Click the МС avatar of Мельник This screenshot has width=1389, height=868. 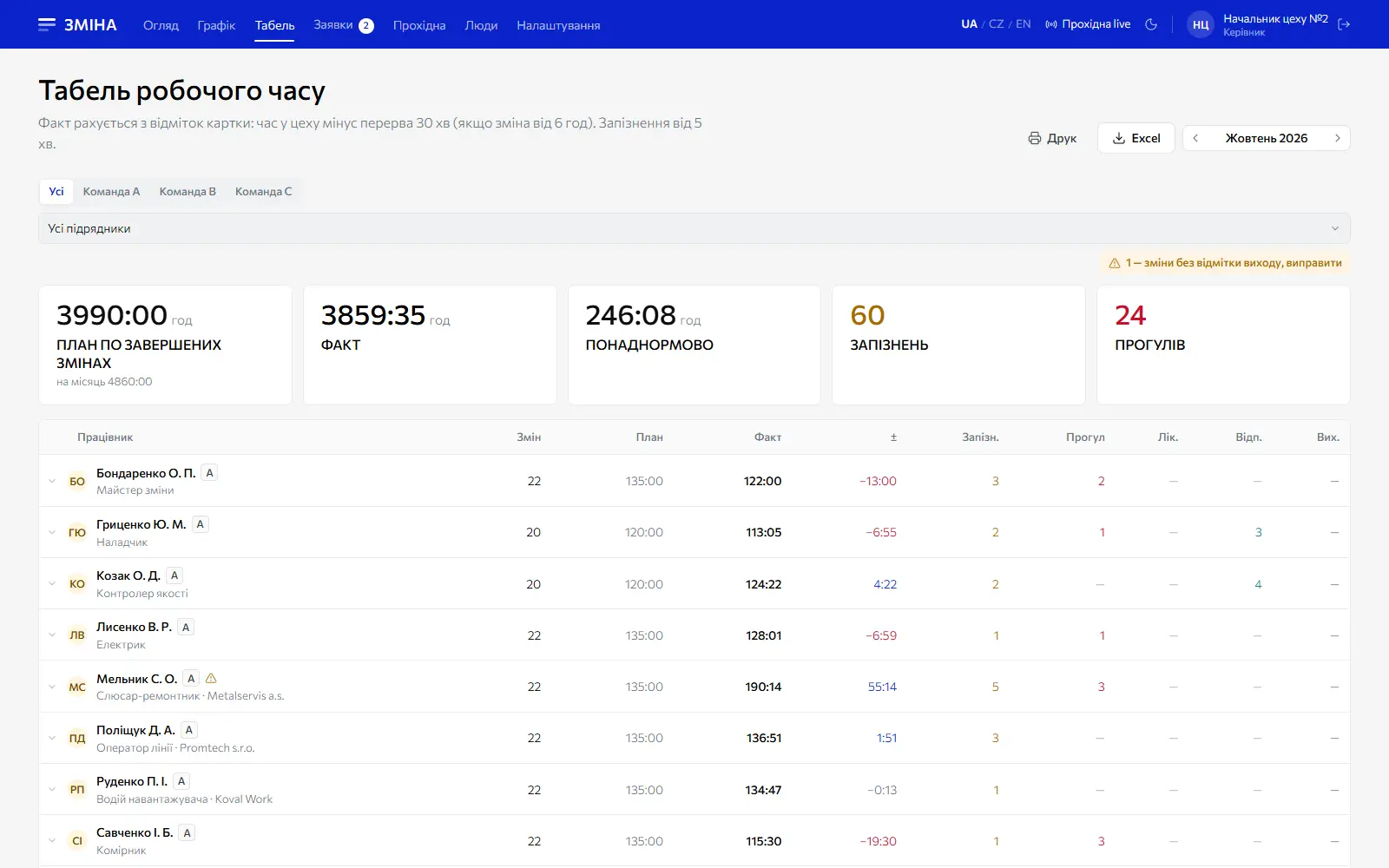[x=77, y=687]
